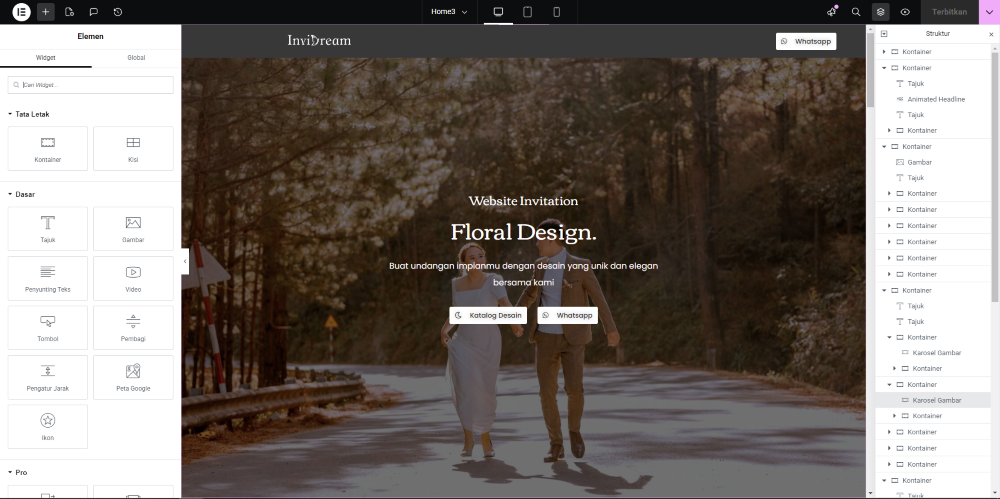The height and width of the screenshot is (499, 1000).
Task: Select the Global tab
Action: (136, 57)
